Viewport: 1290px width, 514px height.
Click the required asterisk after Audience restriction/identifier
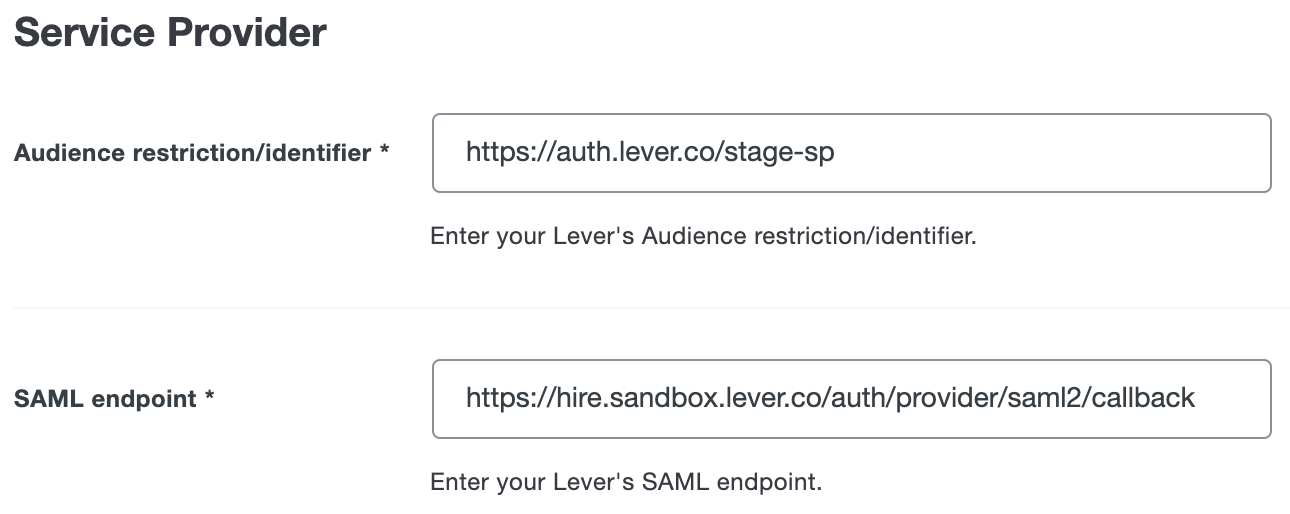click(x=383, y=153)
